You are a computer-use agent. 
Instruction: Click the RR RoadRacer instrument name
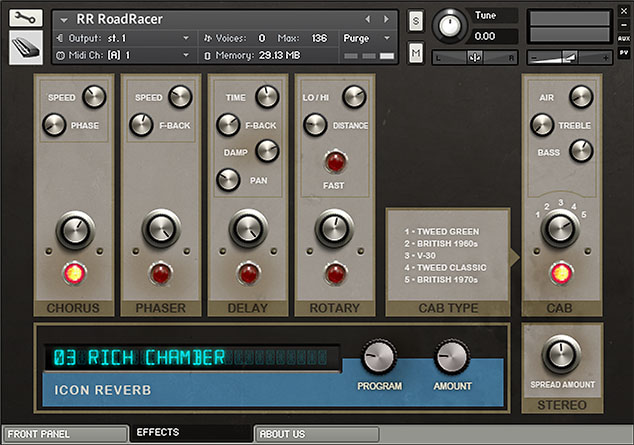coord(120,19)
